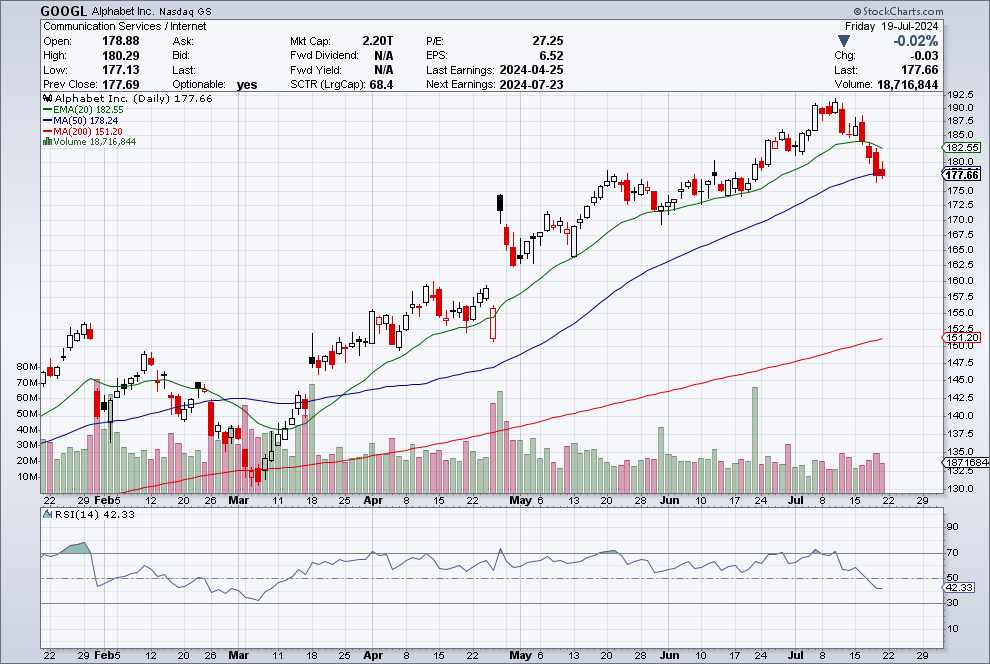Click the Last Earnings date 2024-04-25

pyautogui.click(x=531, y=70)
